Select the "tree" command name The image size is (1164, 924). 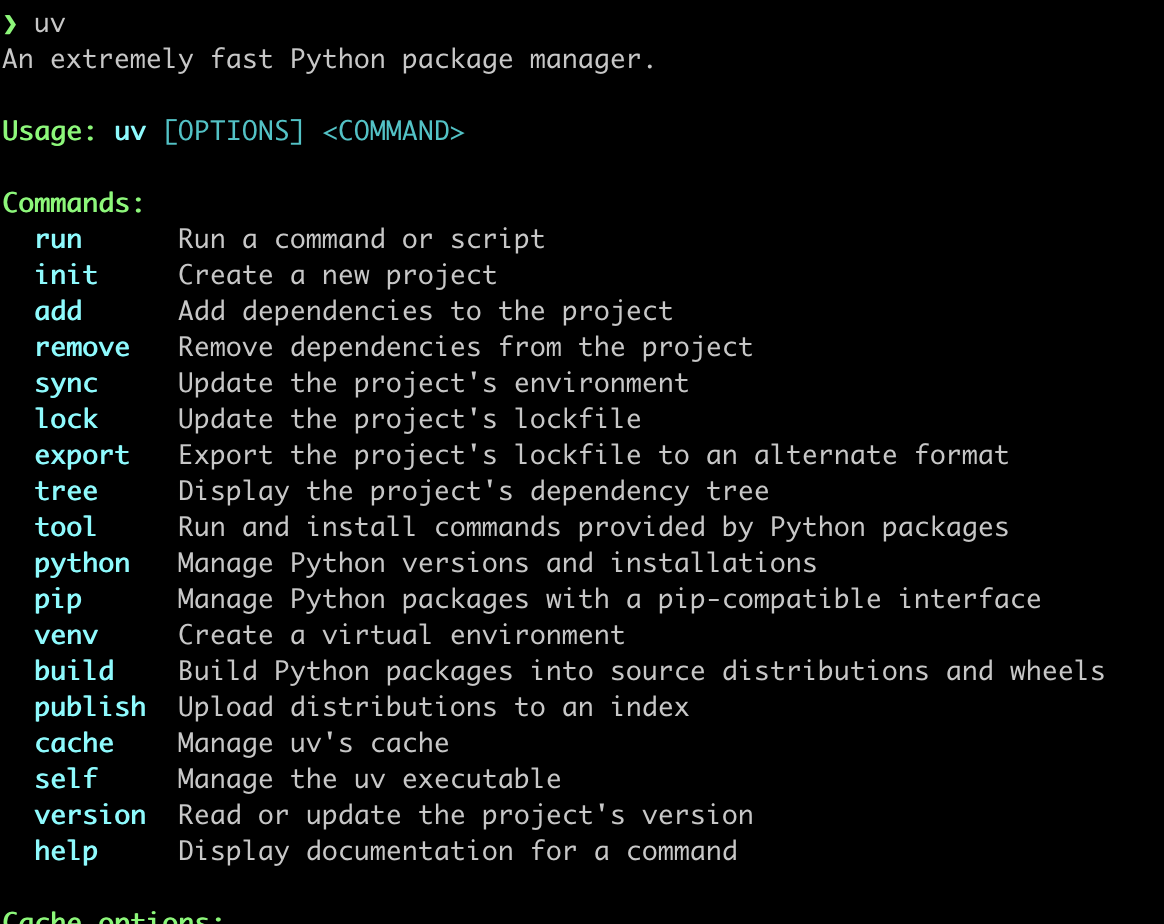pos(66,492)
